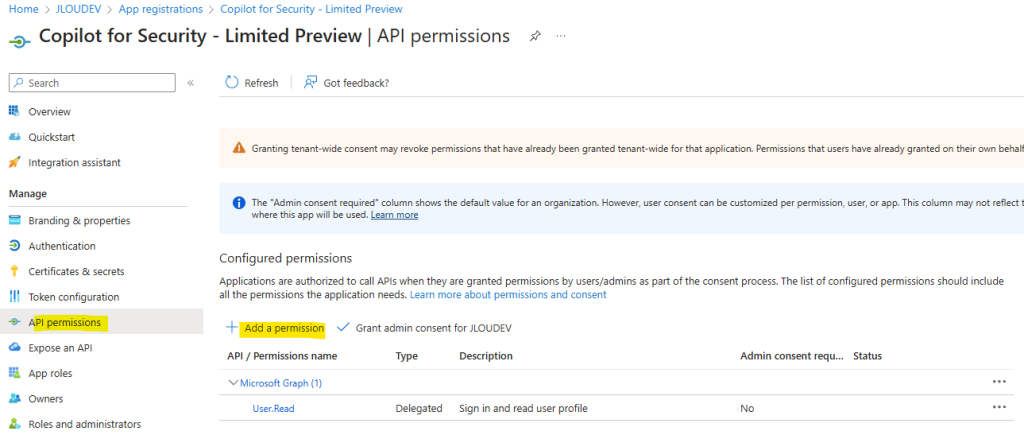Open Expose an API page
Screen dimensions: 1024x435
60,348
